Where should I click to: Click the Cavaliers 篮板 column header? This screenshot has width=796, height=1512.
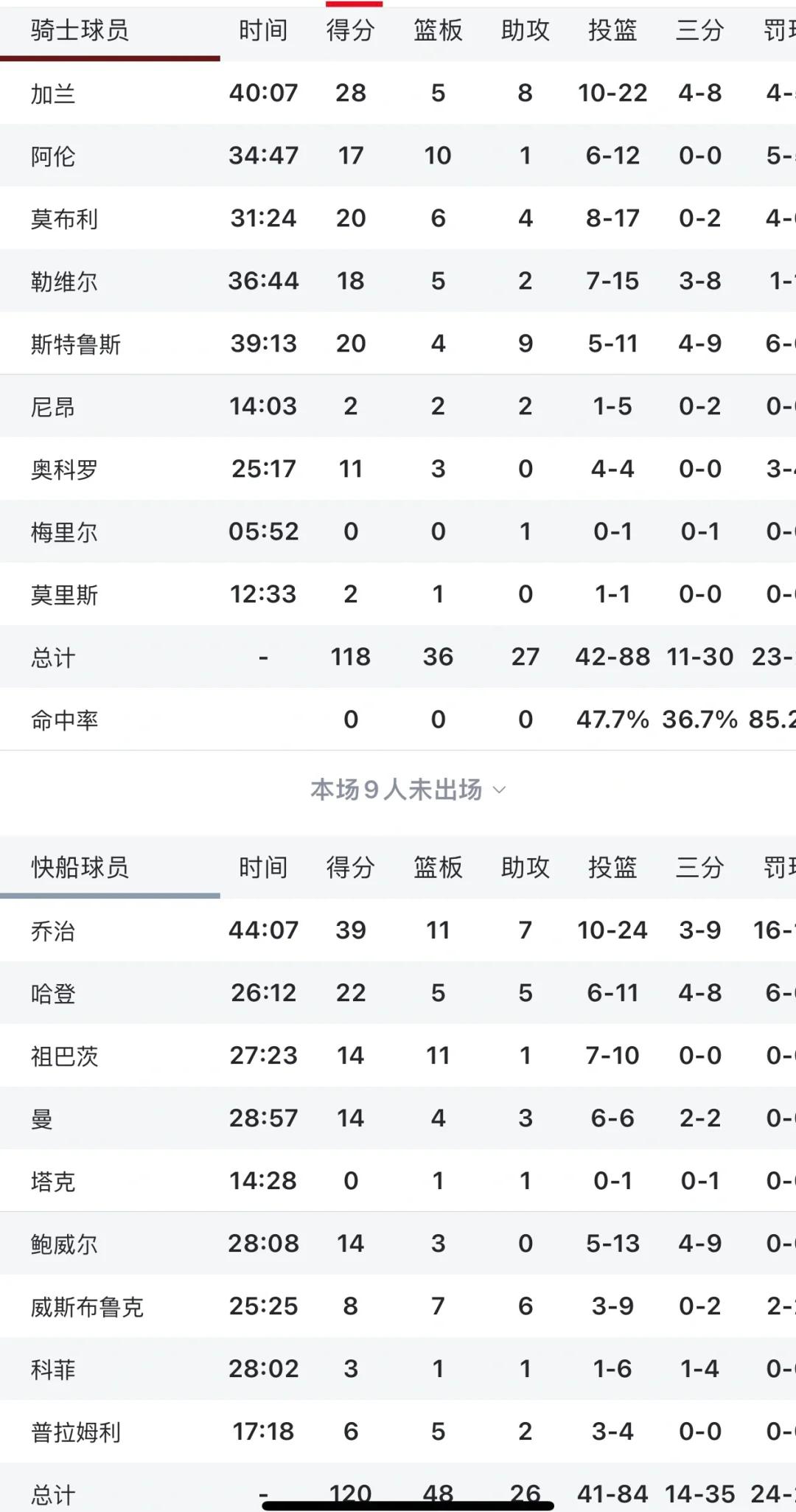[x=438, y=30]
